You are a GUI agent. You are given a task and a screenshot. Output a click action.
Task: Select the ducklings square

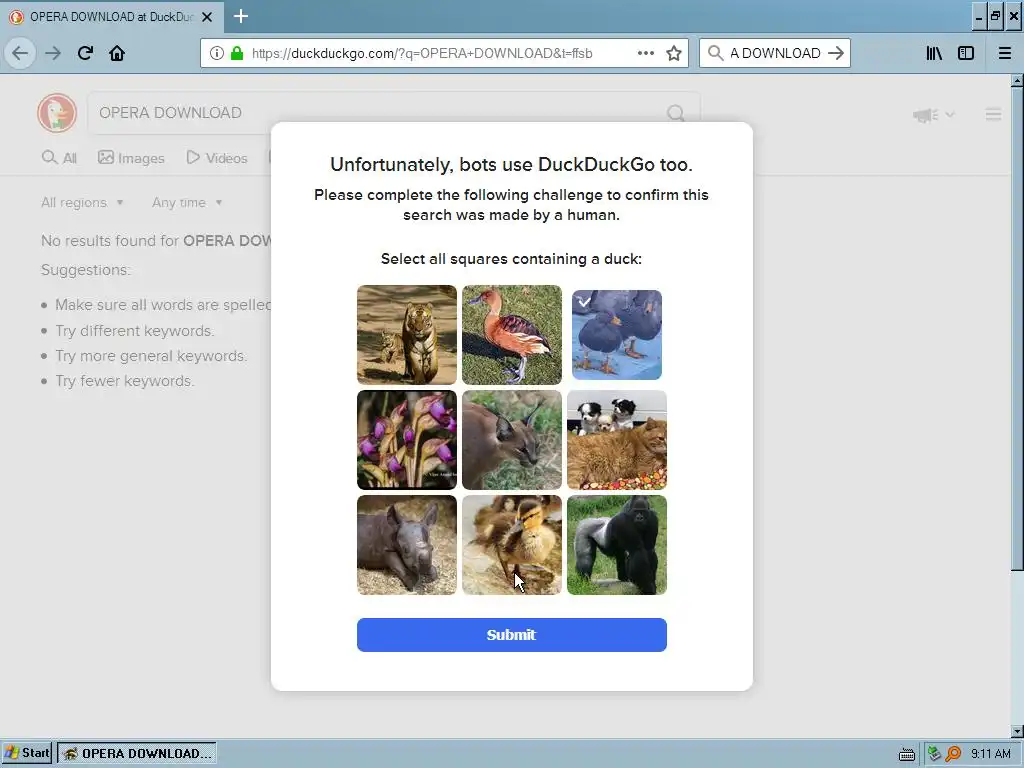click(x=512, y=545)
